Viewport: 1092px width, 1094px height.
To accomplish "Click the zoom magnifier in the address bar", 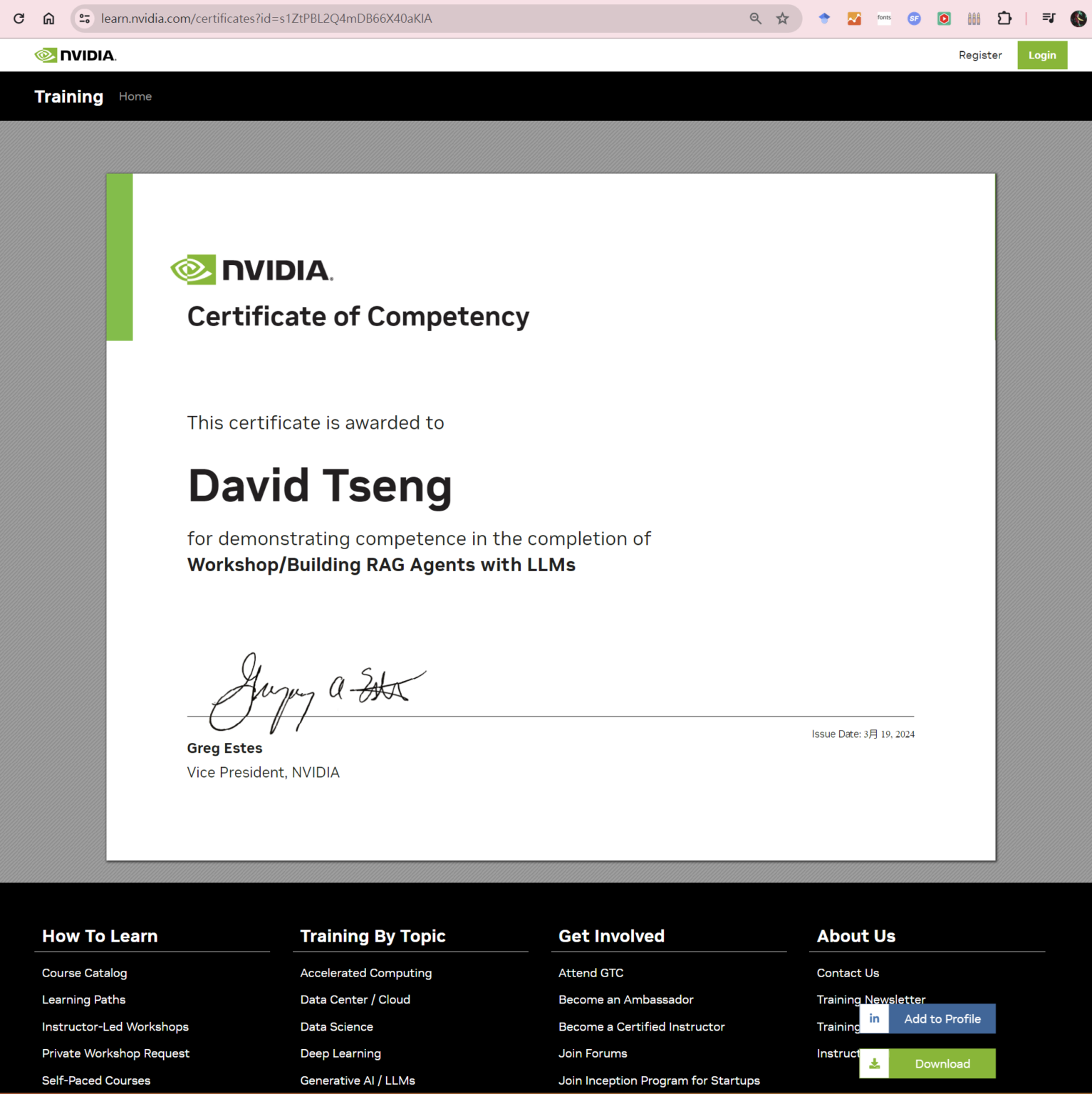I will coord(755,19).
